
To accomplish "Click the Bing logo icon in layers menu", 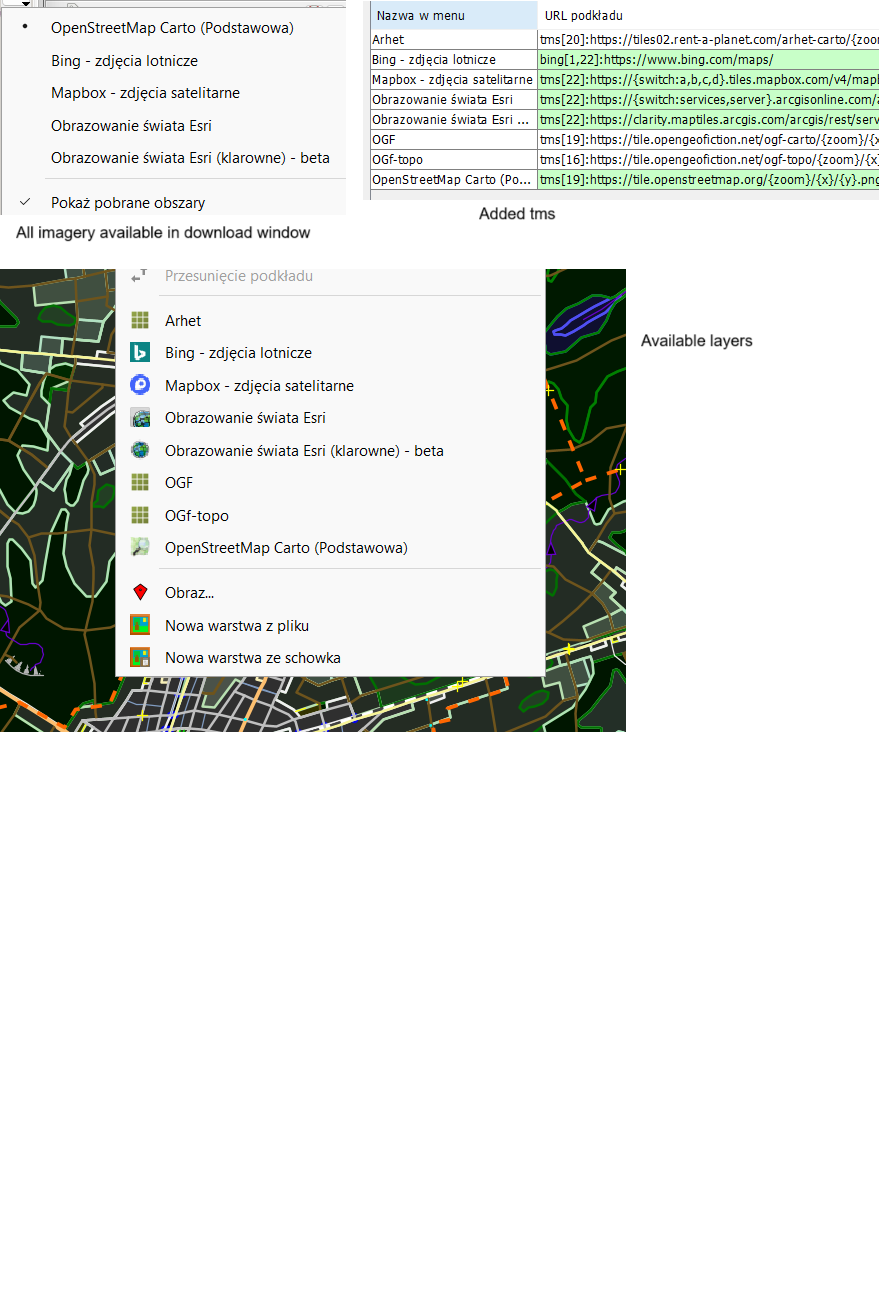I will 141,353.
